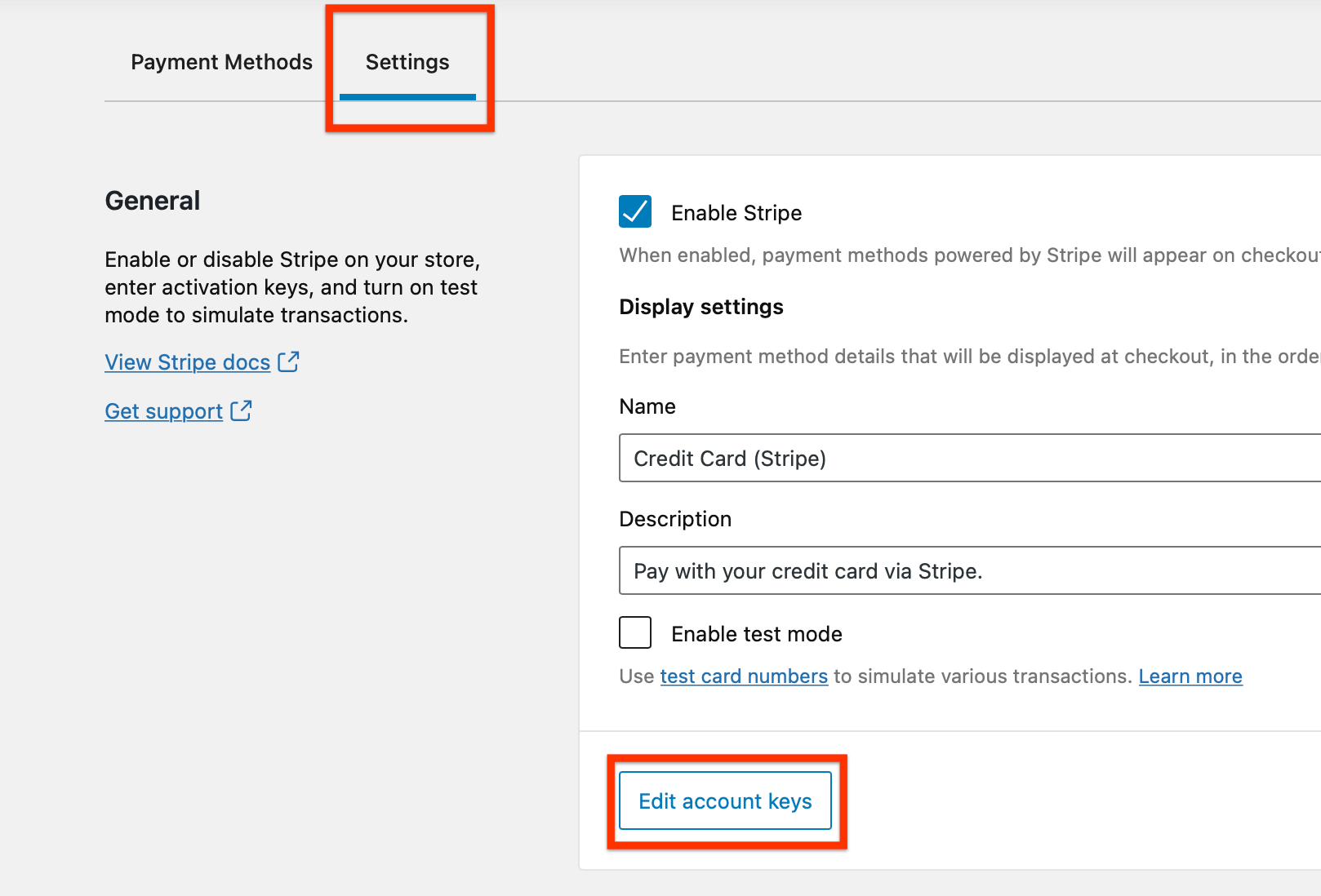Select the General section heading
This screenshot has width=1321, height=896.
click(153, 201)
